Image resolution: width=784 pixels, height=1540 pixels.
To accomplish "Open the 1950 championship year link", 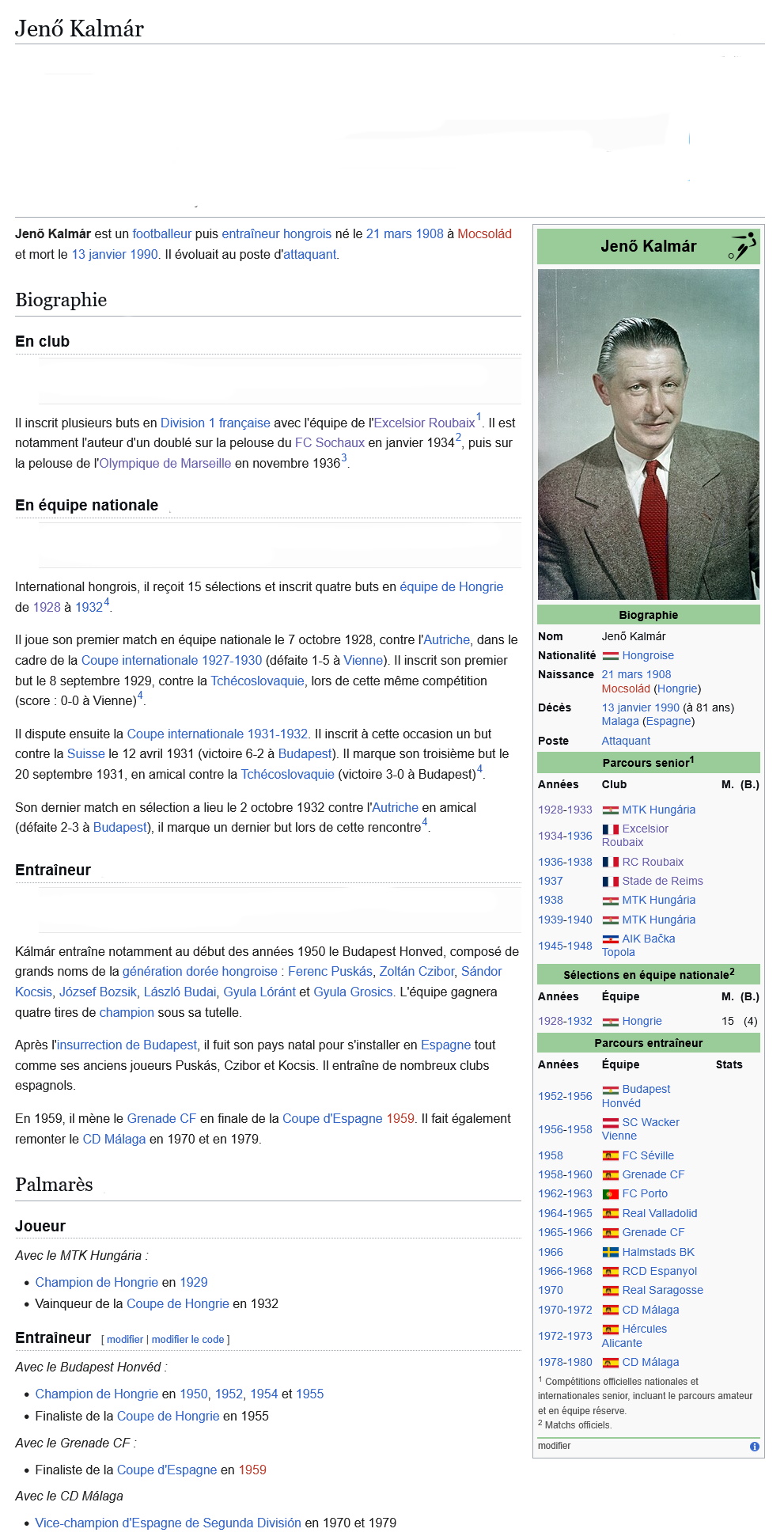I will [194, 1394].
